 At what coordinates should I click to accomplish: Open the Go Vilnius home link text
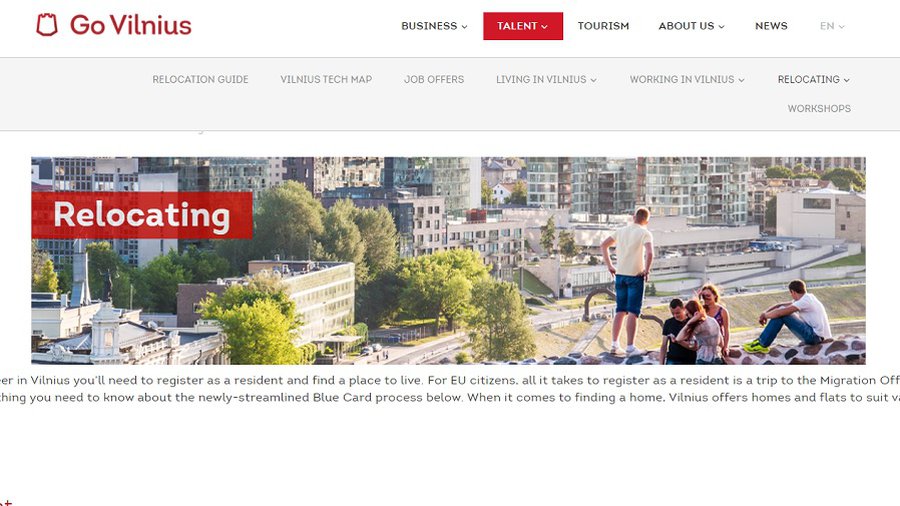pos(130,25)
